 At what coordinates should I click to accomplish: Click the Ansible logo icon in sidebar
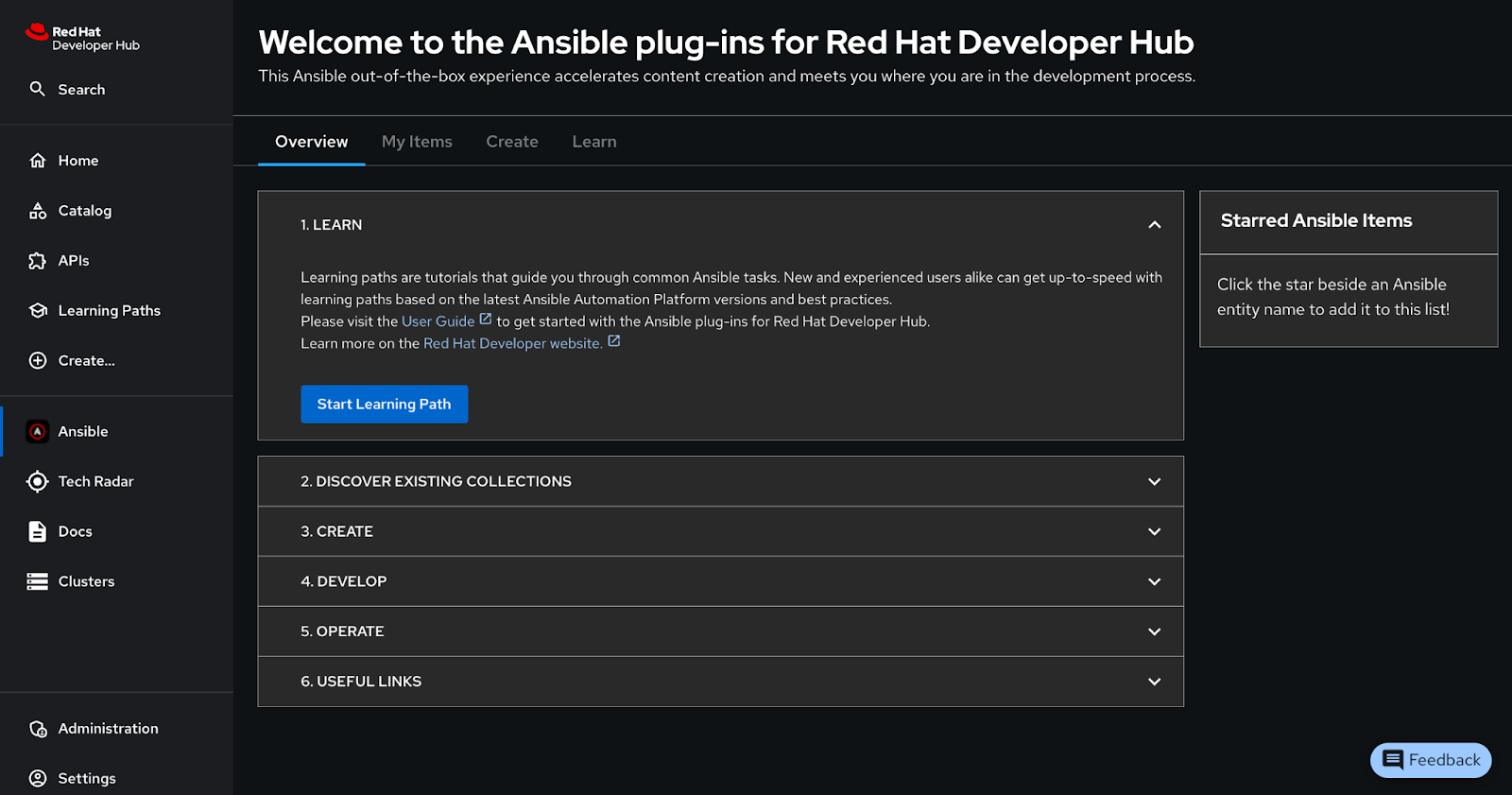pyautogui.click(x=38, y=432)
